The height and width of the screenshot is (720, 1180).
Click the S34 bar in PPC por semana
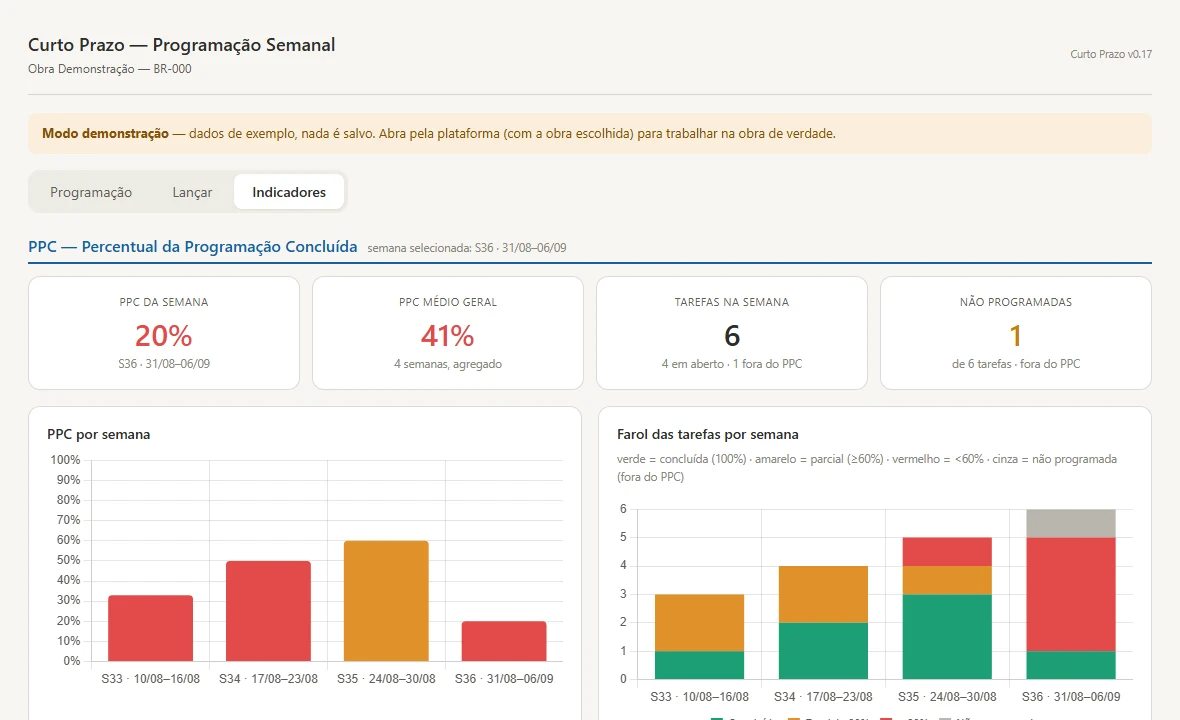[269, 611]
